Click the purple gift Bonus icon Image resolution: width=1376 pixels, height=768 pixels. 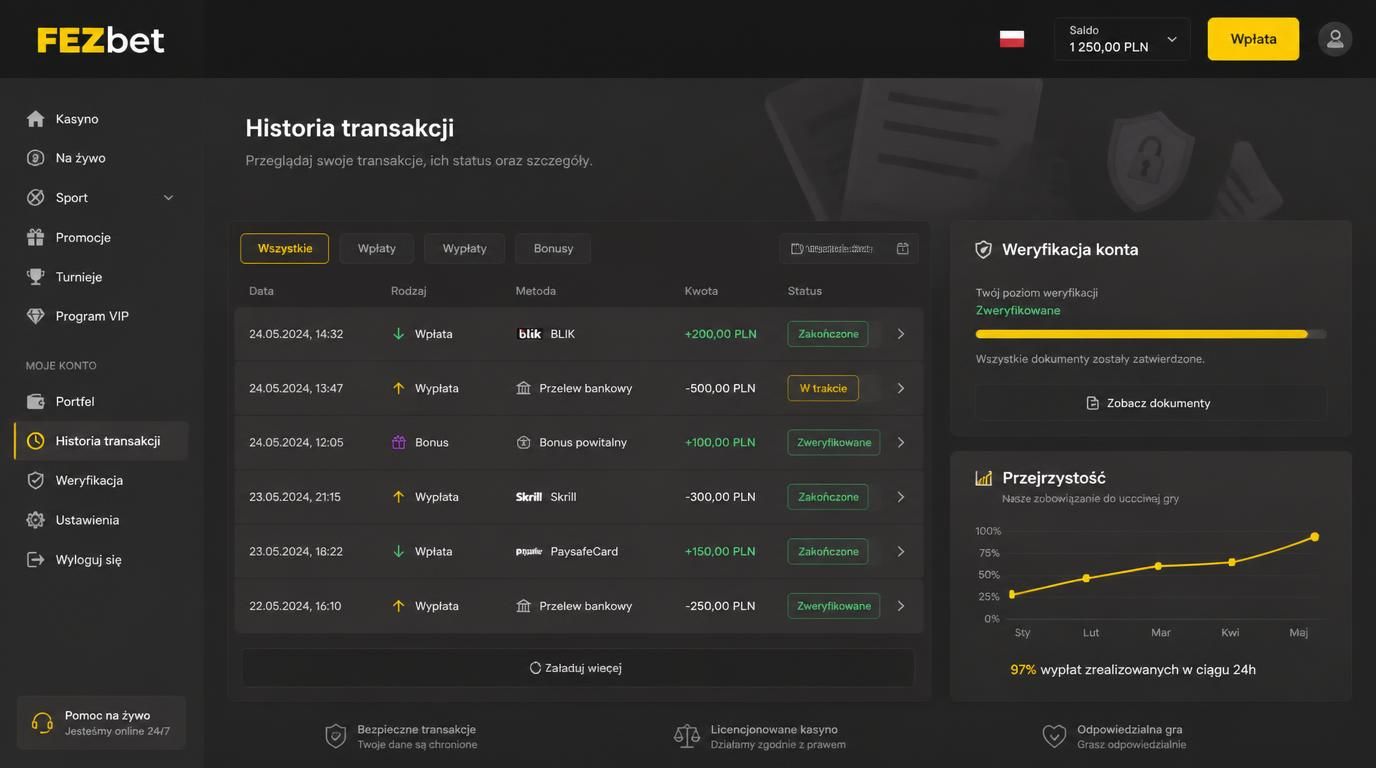pyautogui.click(x=398, y=442)
